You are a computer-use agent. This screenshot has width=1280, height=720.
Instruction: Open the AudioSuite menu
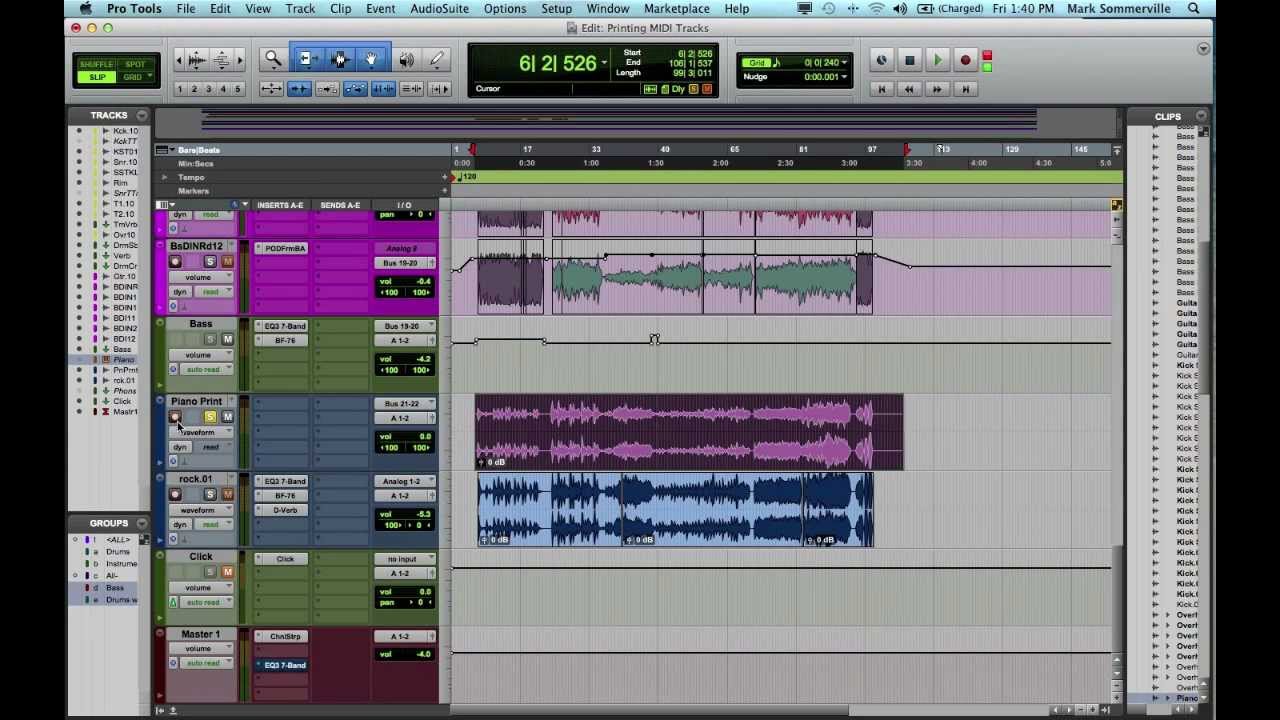click(x=439, y=9)
